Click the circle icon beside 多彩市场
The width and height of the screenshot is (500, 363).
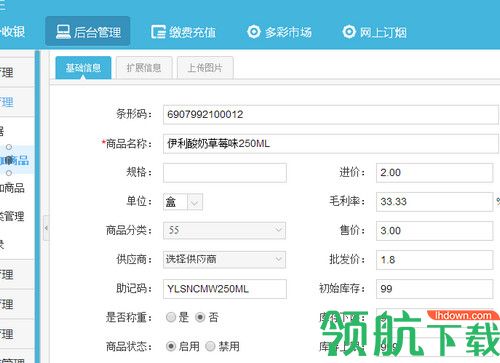[x=254, y=32]
